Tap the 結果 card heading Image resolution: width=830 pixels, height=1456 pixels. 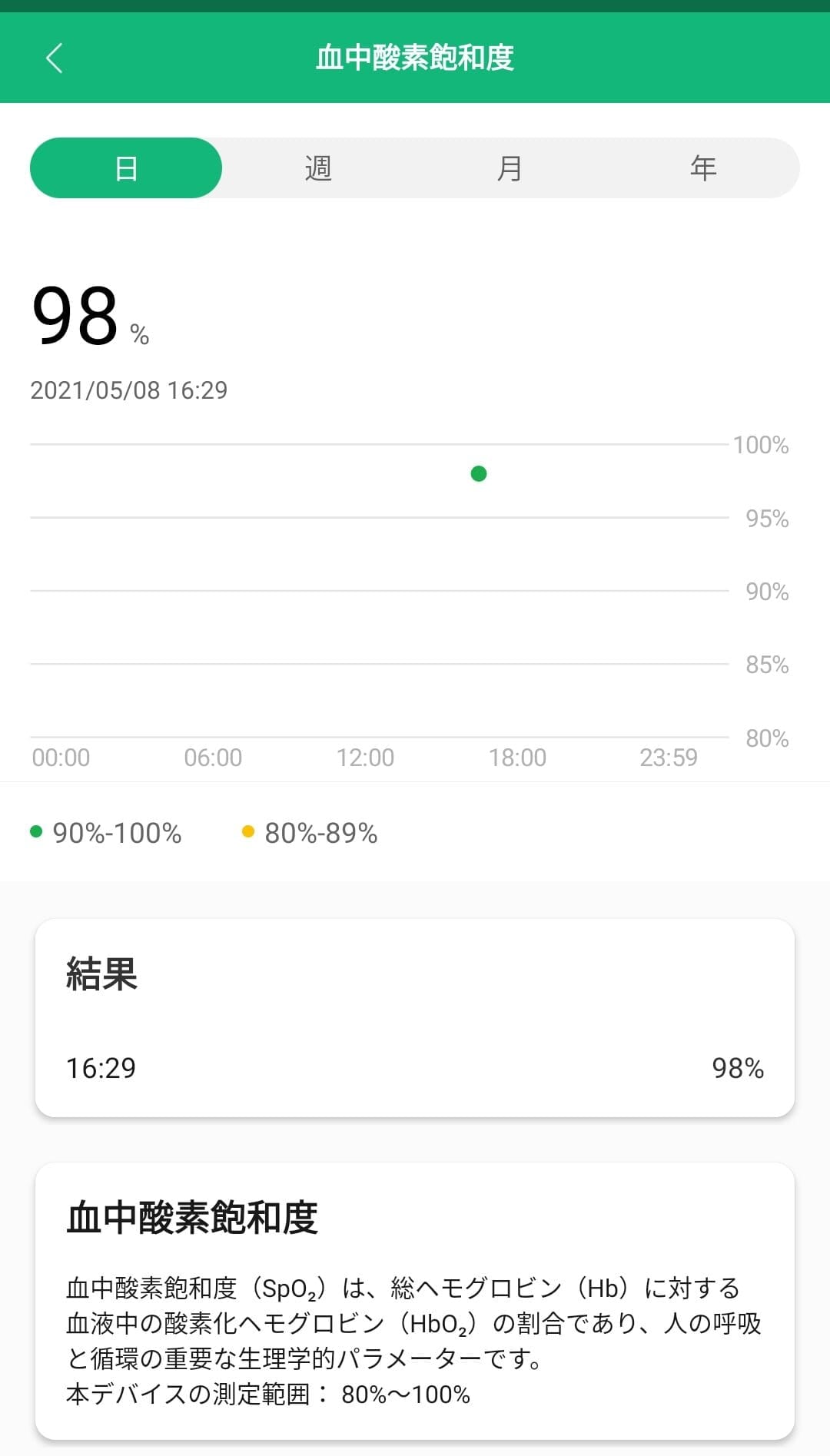[101, 974]
